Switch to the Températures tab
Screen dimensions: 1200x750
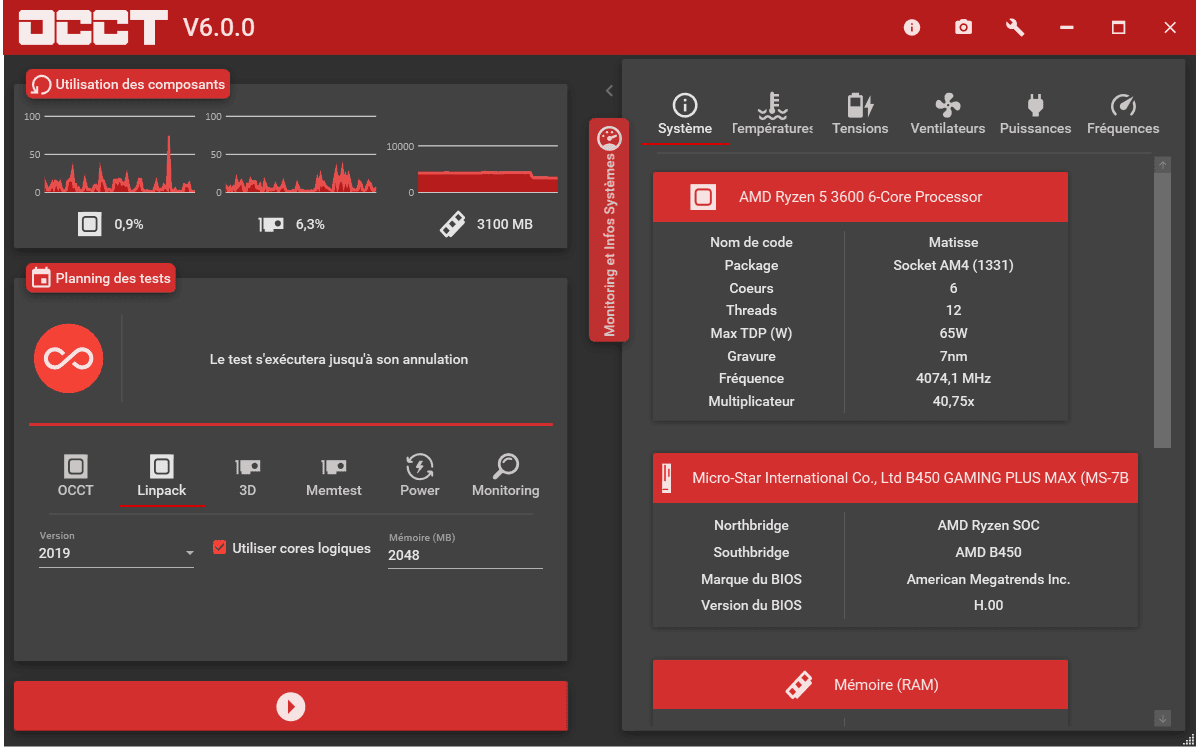772,115
